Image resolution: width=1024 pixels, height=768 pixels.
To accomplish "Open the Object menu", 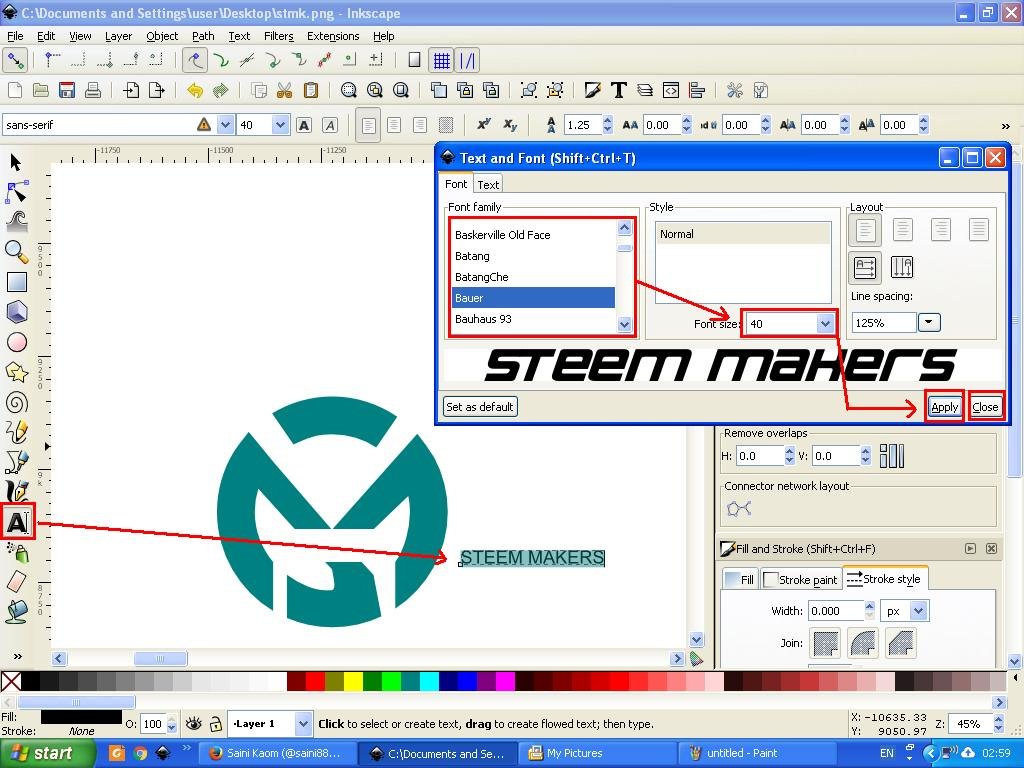I will tap(162, 36).
